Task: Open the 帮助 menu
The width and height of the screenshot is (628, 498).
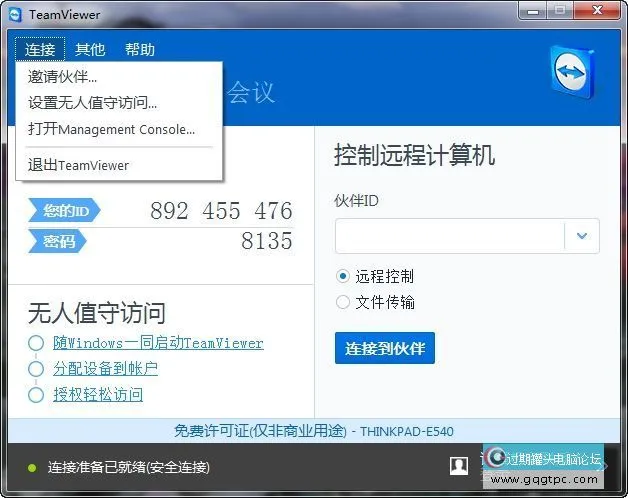Action: click(x=140, y=50)
